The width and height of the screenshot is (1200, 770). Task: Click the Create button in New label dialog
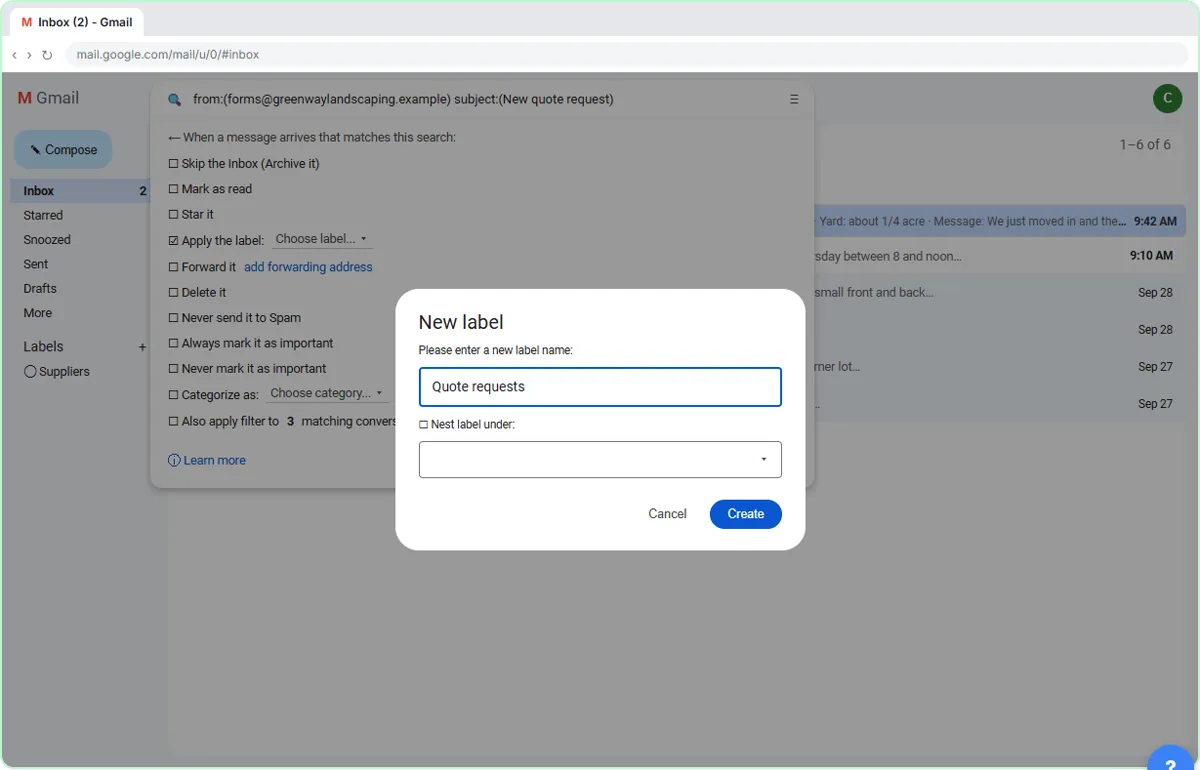[745, 514]
